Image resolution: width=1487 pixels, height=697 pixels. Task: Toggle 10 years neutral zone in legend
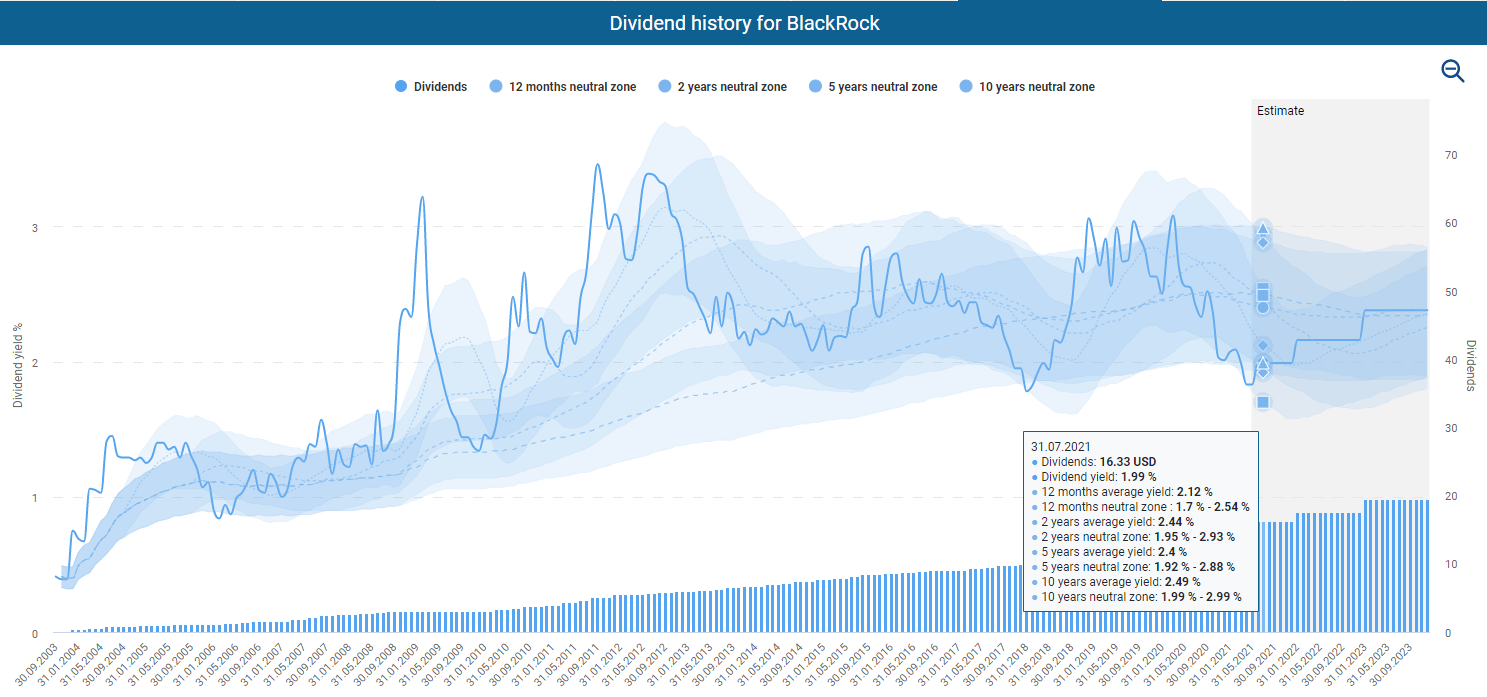click(x=1027, y=87)
